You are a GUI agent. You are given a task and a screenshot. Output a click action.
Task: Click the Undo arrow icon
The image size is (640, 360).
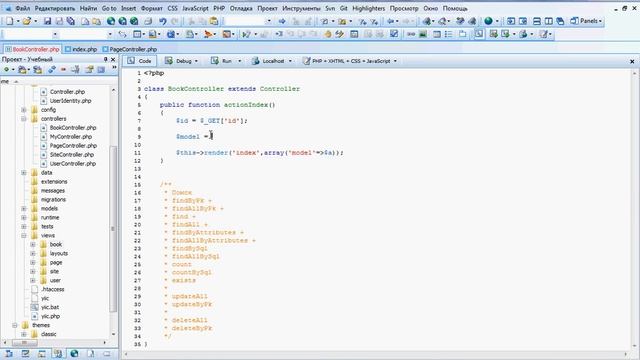[162, 21]
